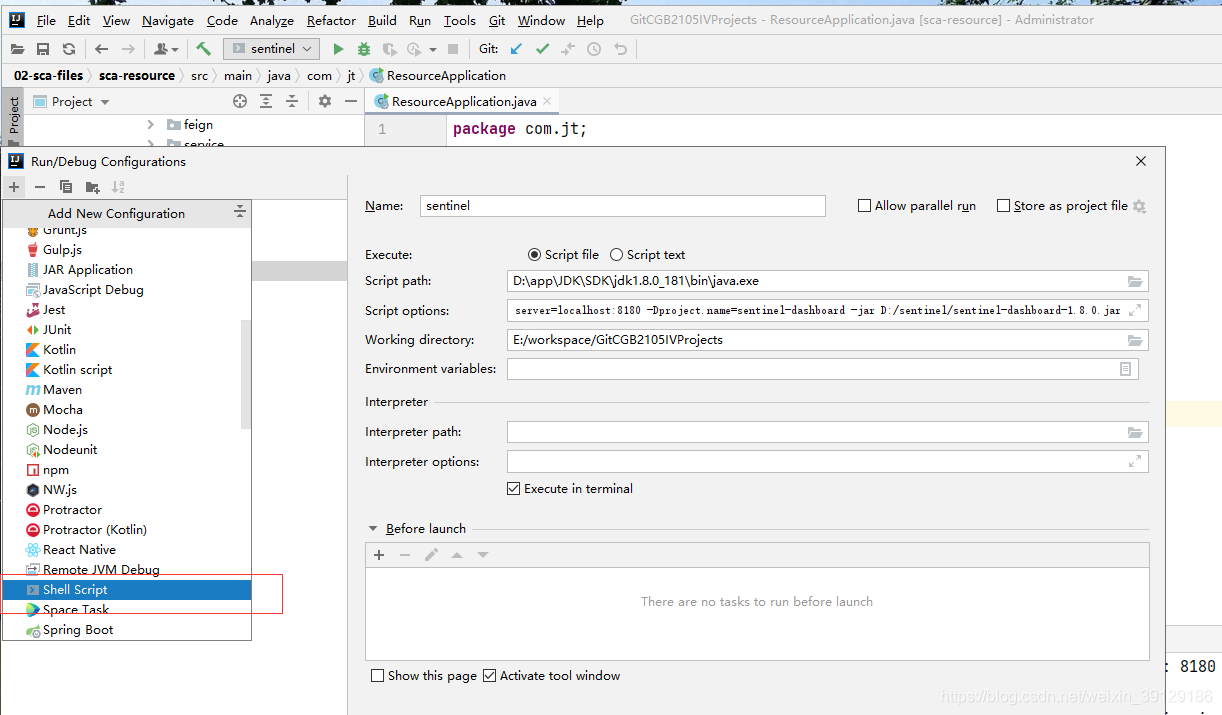Click the Reload/Synchronize toolbar icon
Viewport: 1222px width, 715px height.
(x=68, y=49)
